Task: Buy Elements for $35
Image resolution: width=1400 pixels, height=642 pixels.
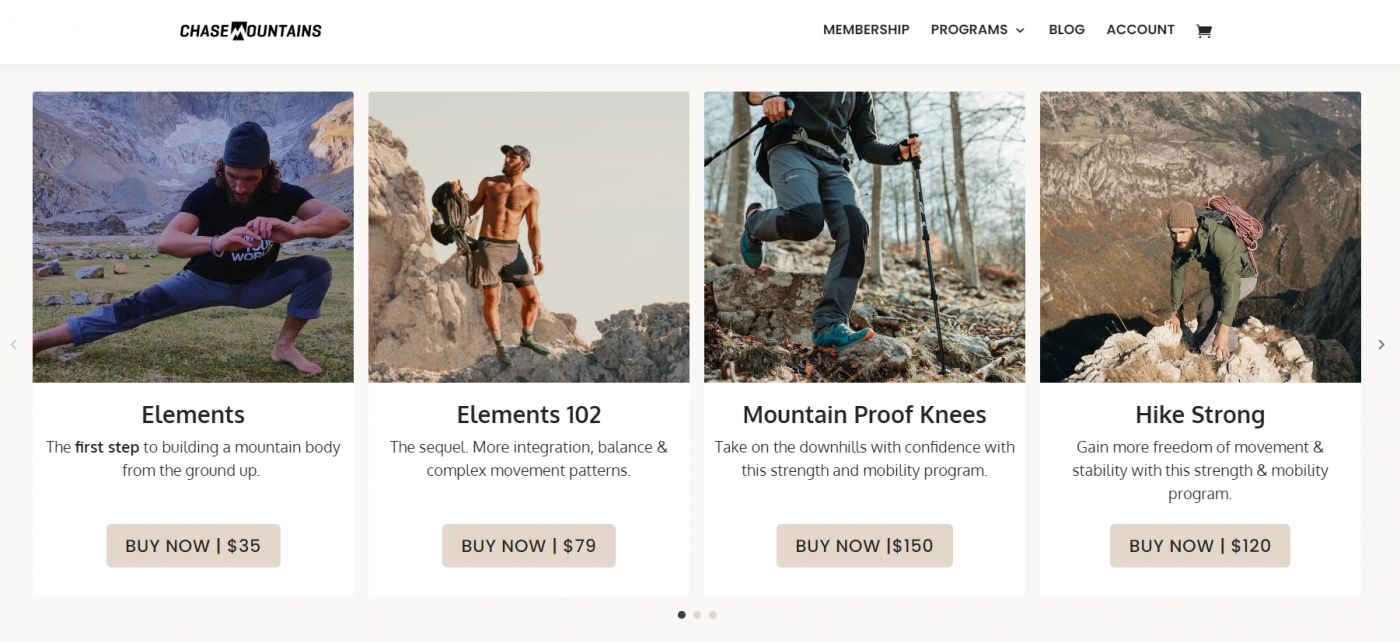Action: click(193, 546)
